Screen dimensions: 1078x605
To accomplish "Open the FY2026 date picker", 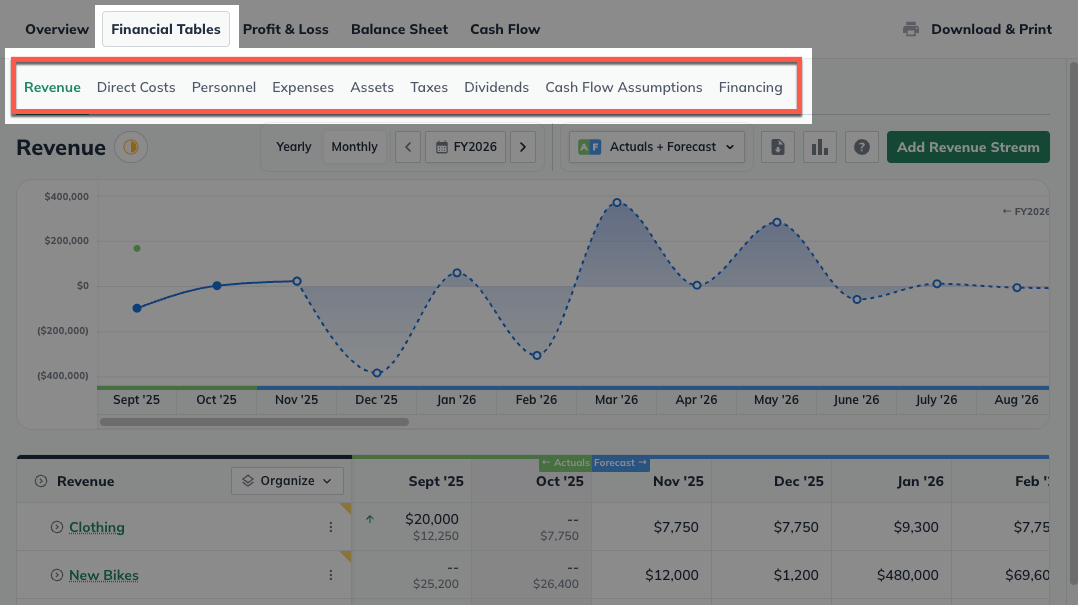I will coord(465,147).
